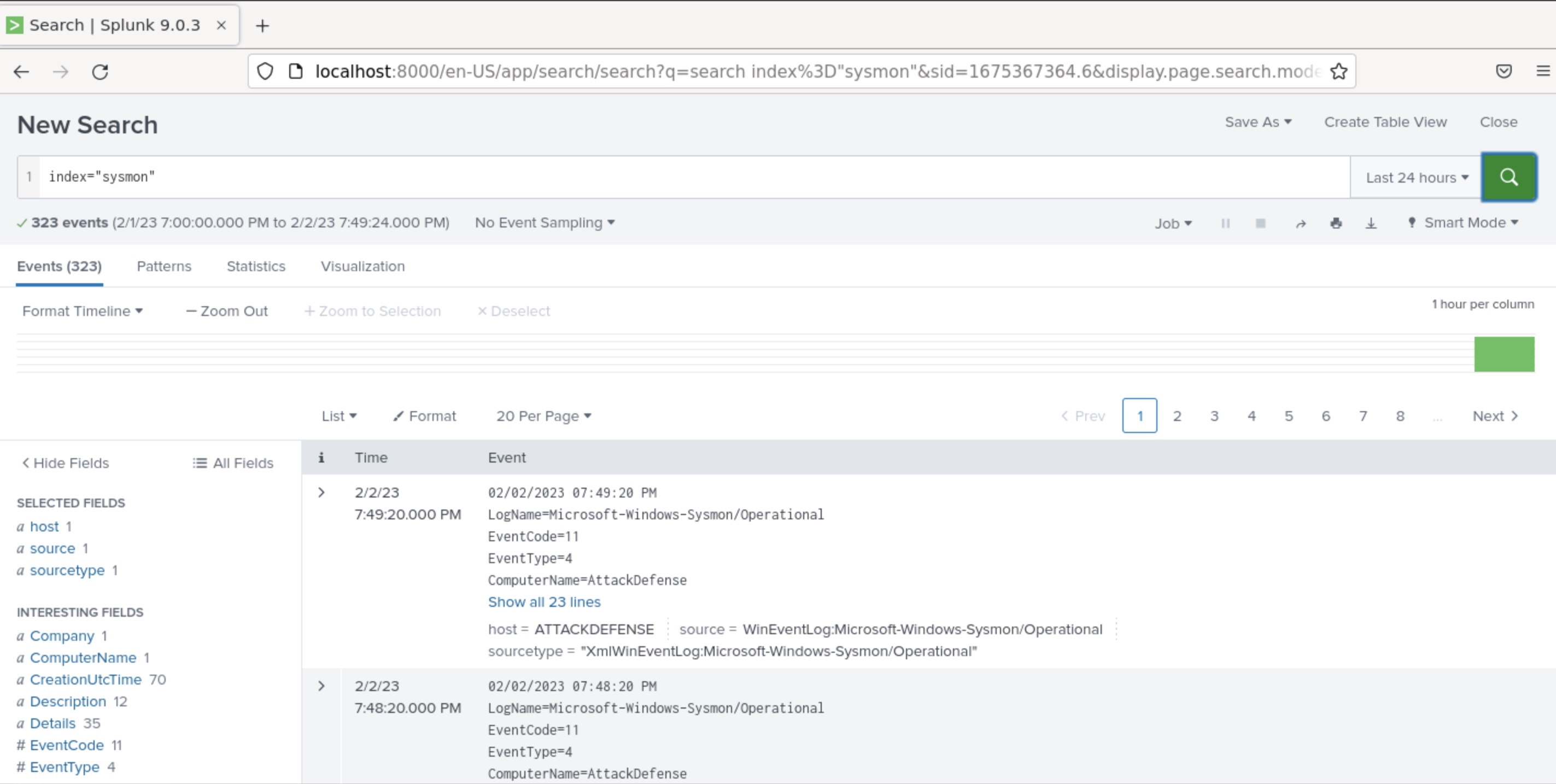Close the Splunk browser tab
Viewport: 1556px width, 784px height.
(x=221, y=25)
